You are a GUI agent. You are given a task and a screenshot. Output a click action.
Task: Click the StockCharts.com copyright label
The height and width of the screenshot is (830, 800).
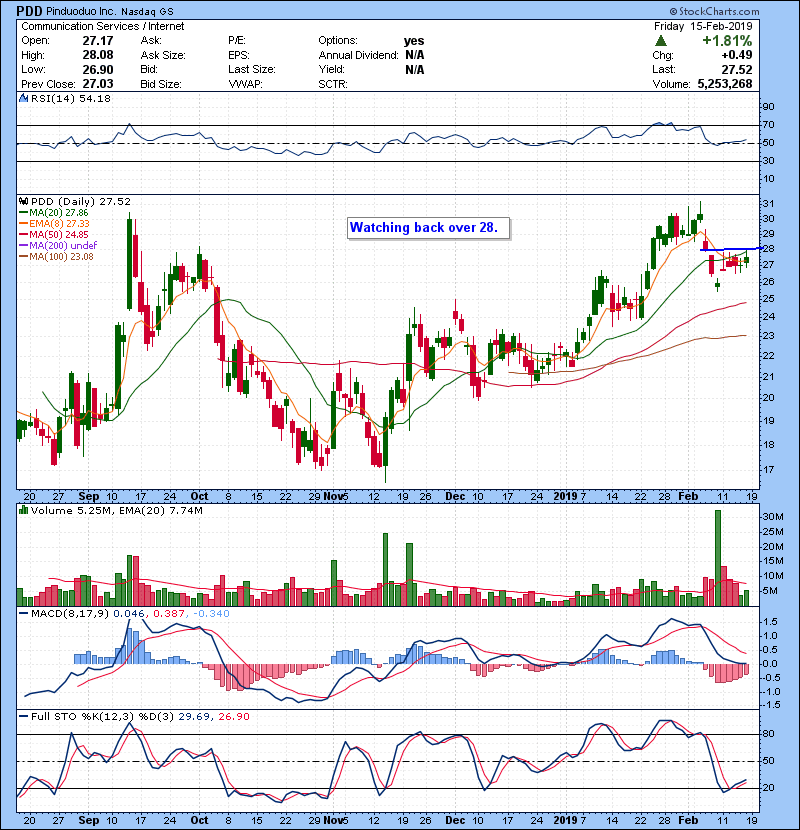coord(714,11)
